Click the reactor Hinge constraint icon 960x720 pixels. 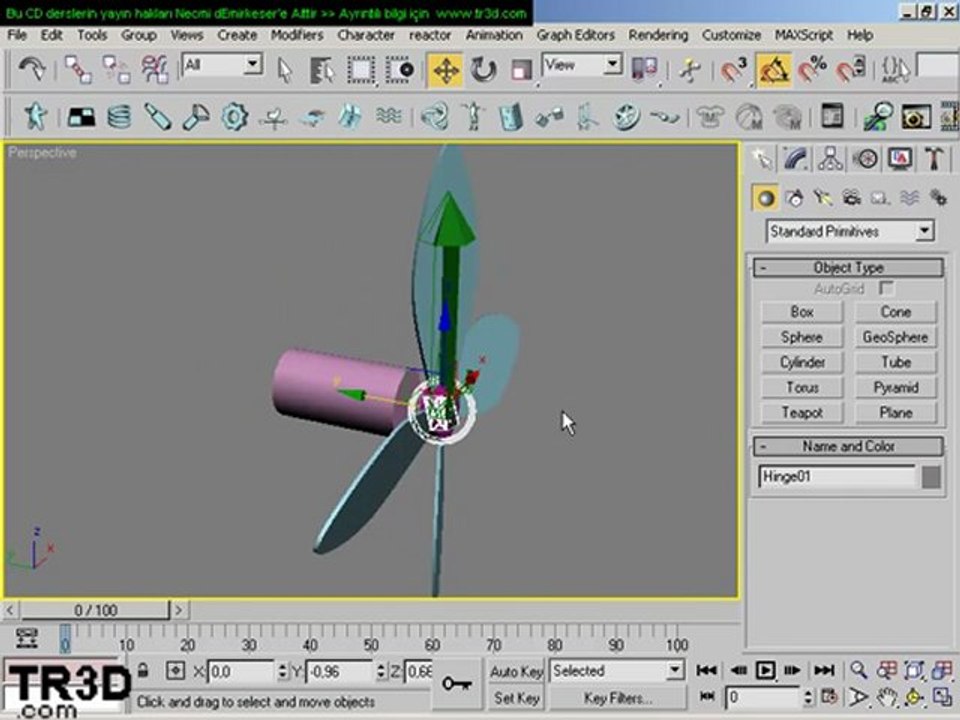tap(510, 116)
